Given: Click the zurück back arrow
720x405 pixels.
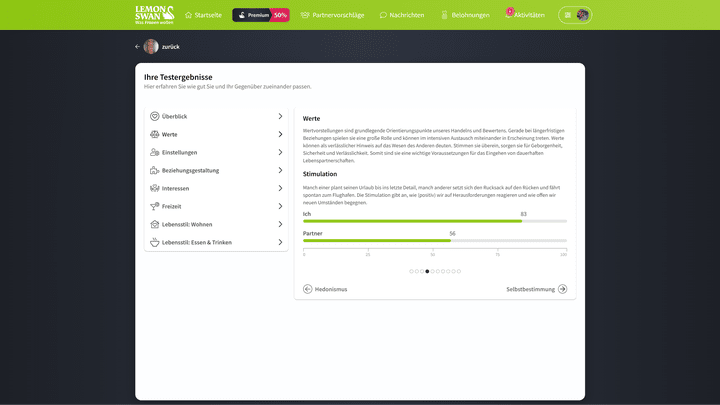Looking at the screenshot, I should click(x=138, y=47).
